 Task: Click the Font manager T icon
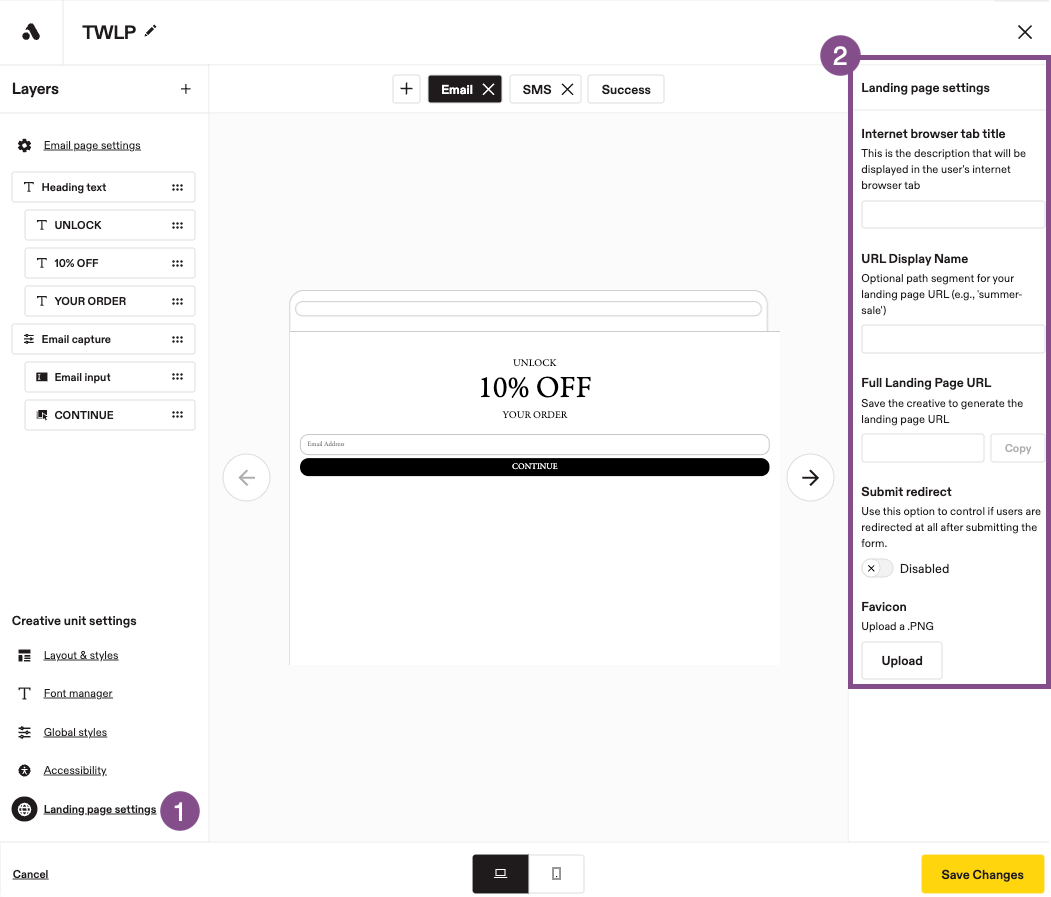click(25, 693)
